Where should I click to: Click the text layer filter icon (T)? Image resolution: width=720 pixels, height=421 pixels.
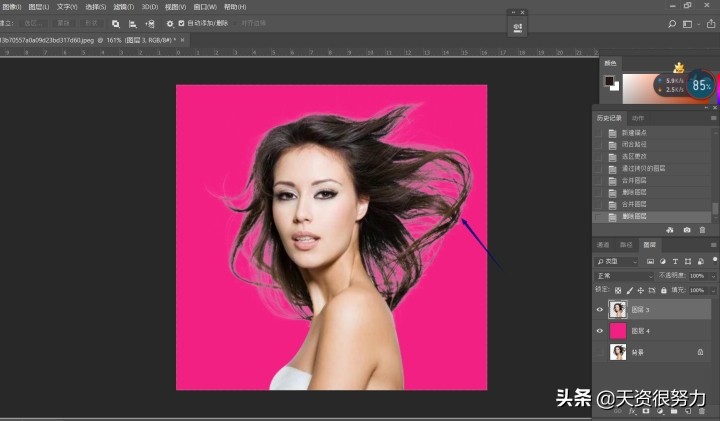coord(675,261)
